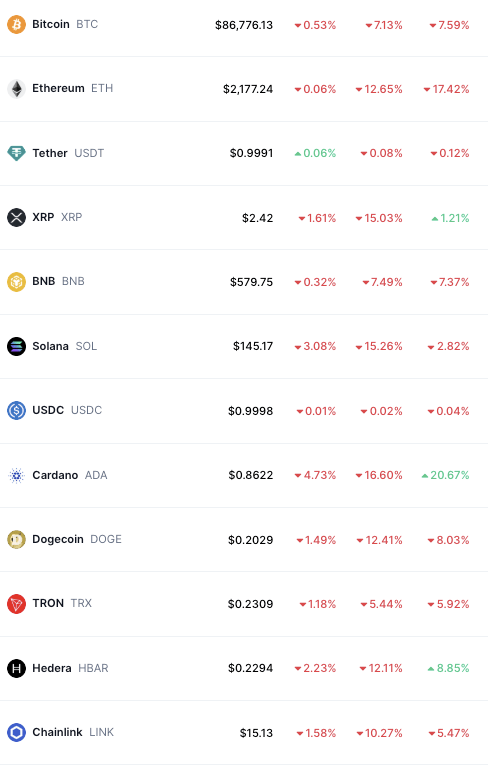Click the Bitcoin logo icon
Screen dimensions: 488x768
coord(16,24)
